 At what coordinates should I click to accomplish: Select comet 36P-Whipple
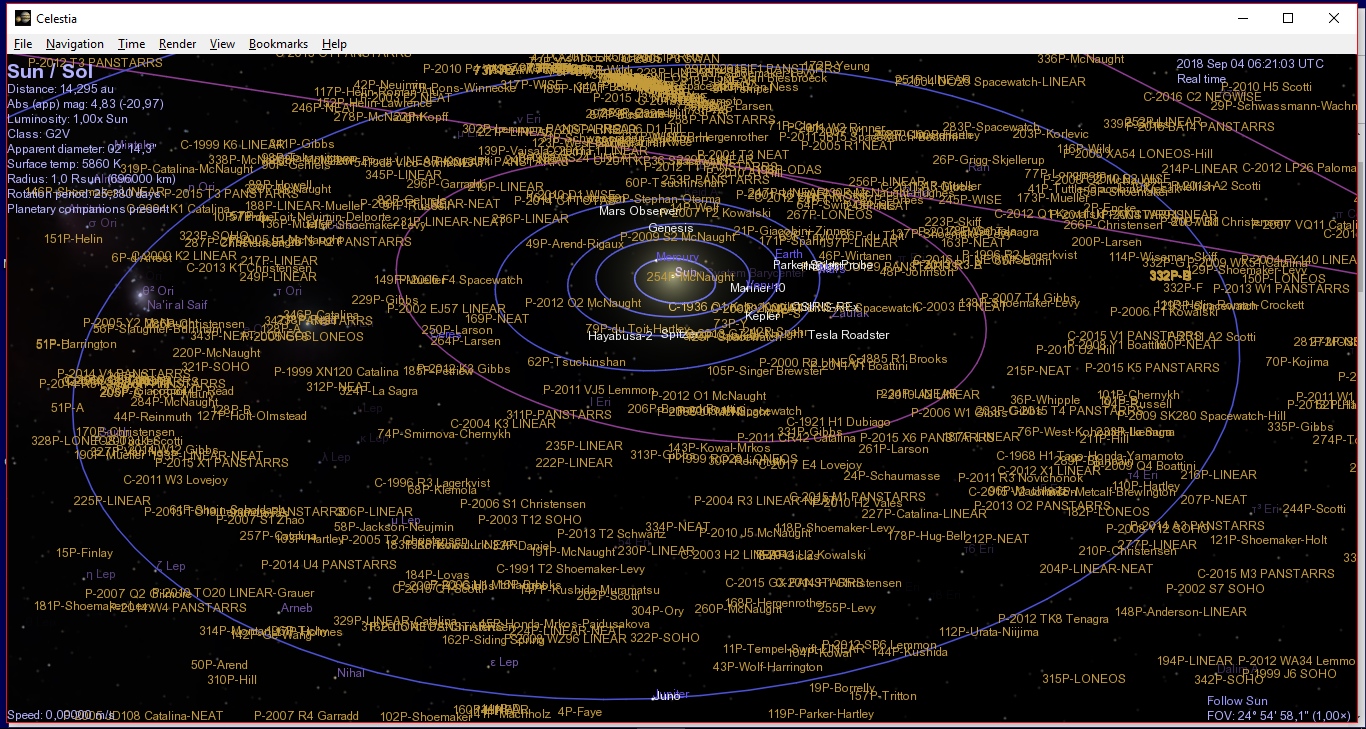point(1044,400)
